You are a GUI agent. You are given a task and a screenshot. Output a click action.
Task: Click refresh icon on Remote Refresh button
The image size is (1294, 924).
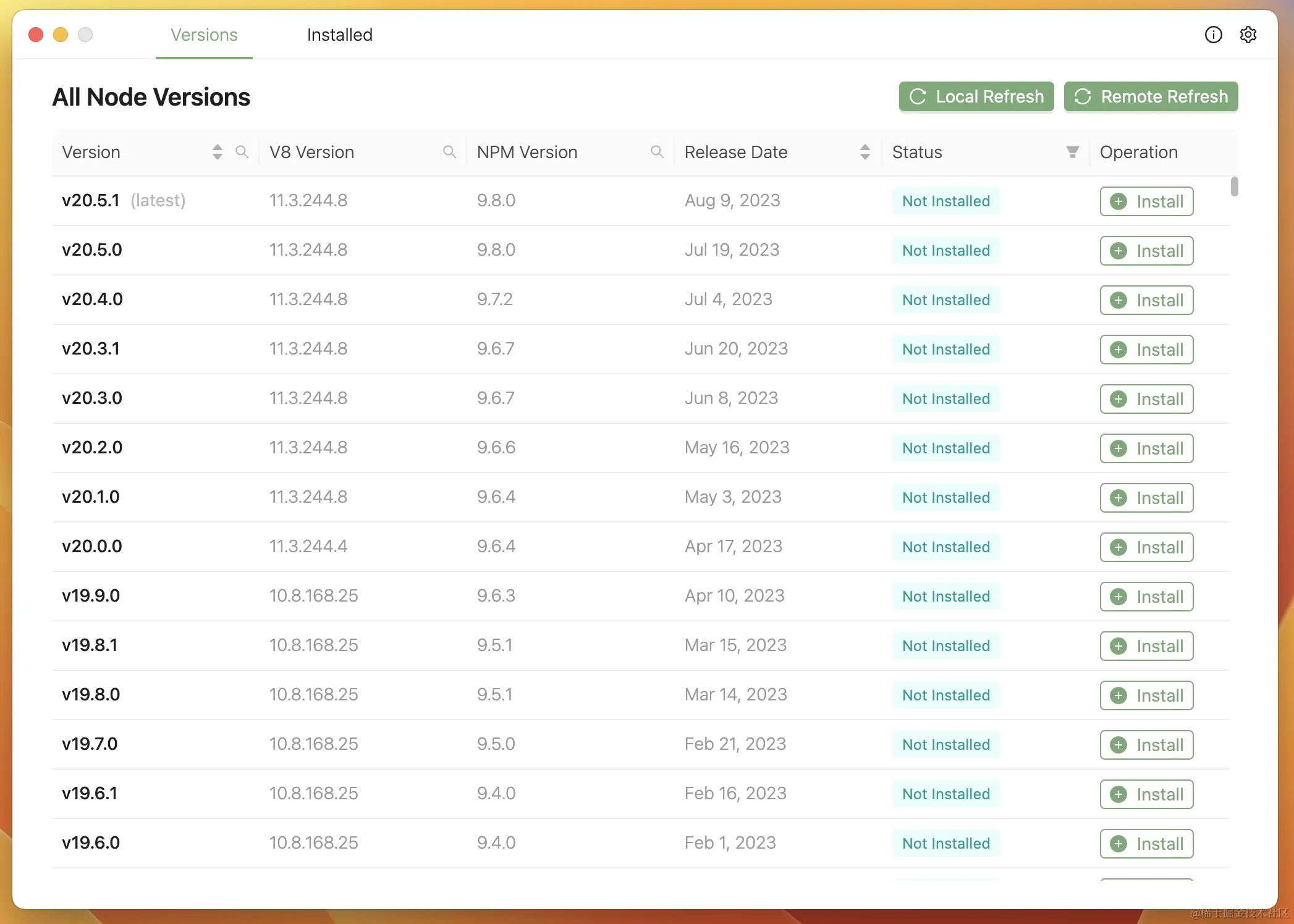tap(1083, 97)
